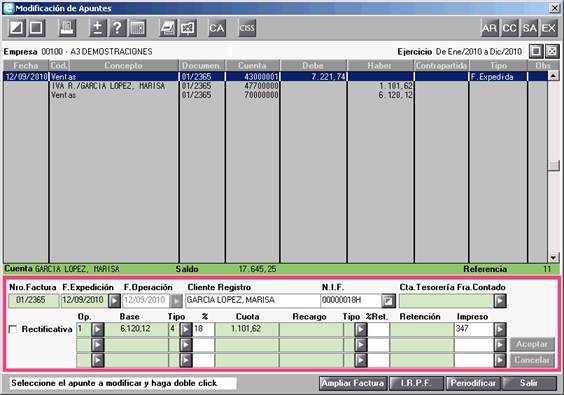Click the scrollbar up arrow of entries grid
Viewport: 564px width, 395px height.
(x=553, y=76)
